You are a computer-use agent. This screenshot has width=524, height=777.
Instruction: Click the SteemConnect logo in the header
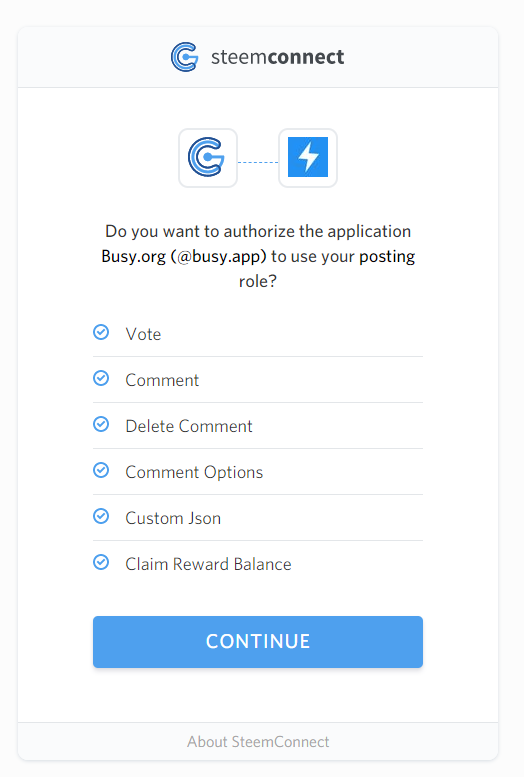point(184,57)
